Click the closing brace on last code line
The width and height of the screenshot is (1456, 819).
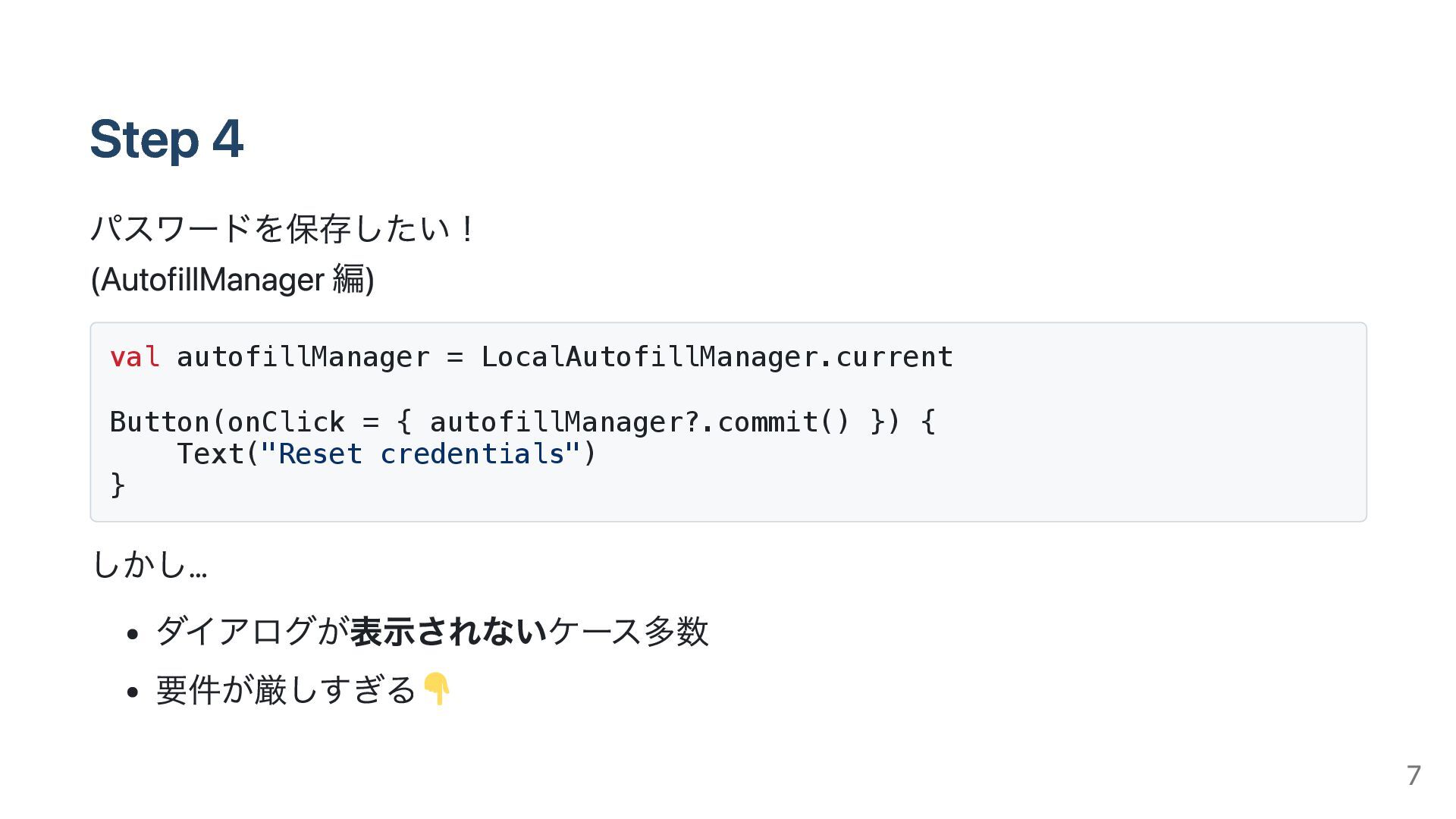(118, 484)
